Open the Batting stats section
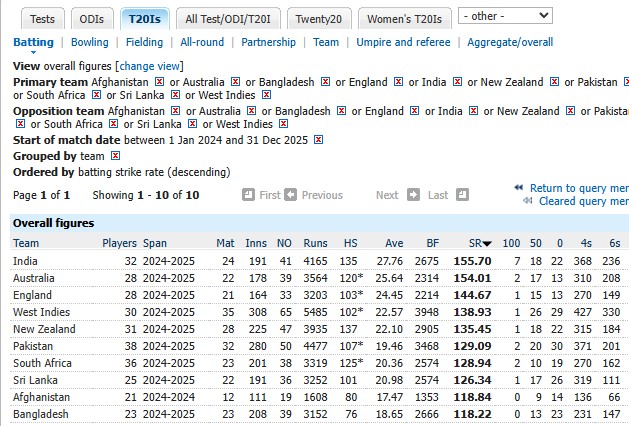Viewport: 629px width, 426px height. tap(33, 42)
